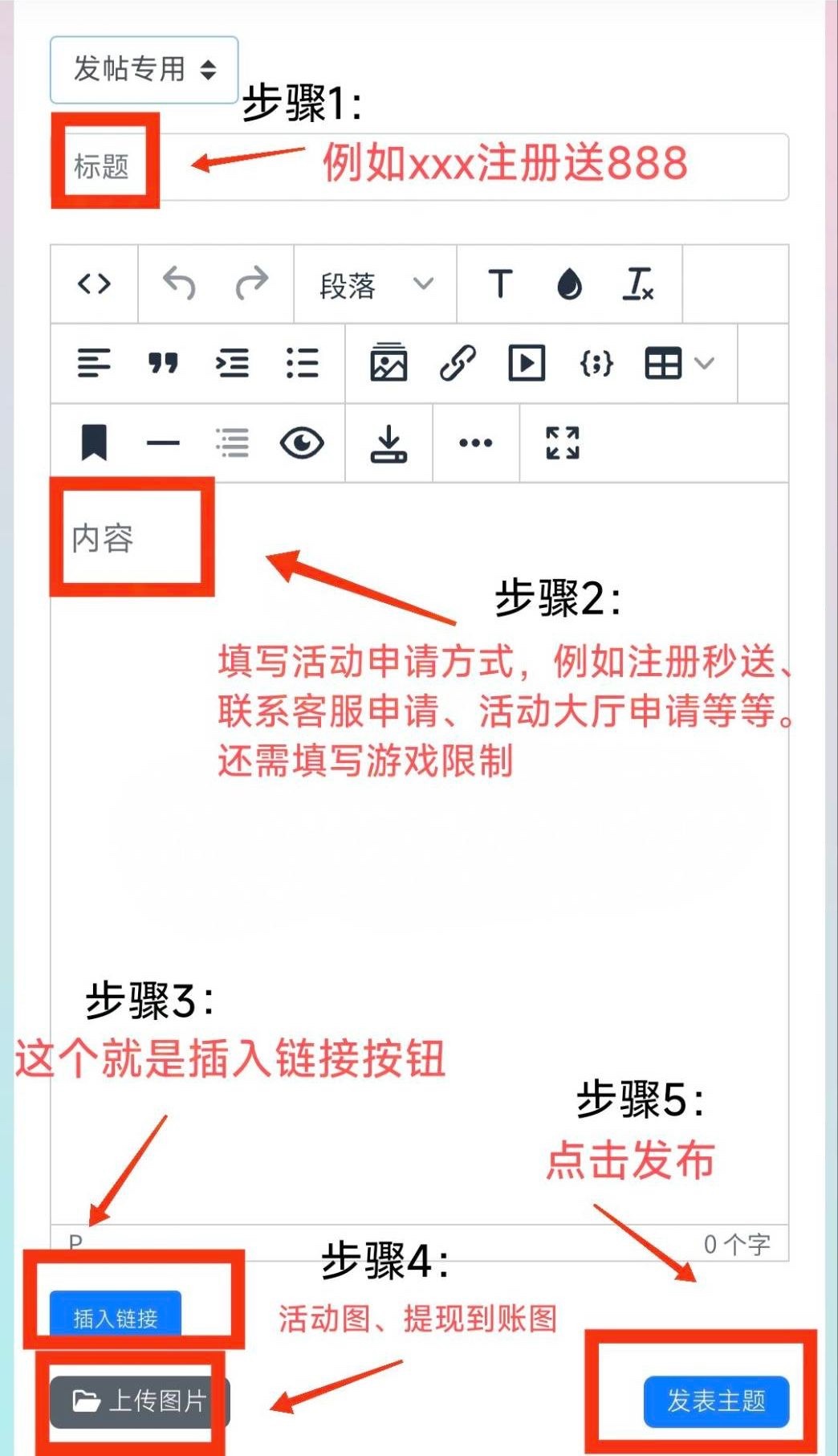Open the more options ellipsis menu
The height and width of the screenshot is (1456, 838).
pos(476,443)
